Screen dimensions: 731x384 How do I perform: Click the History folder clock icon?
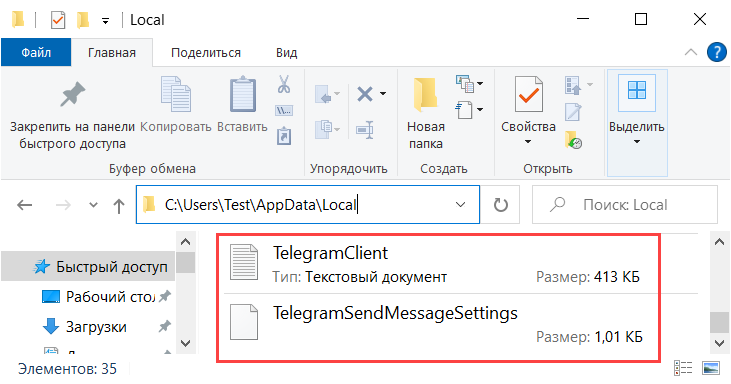tap(573, 140)
